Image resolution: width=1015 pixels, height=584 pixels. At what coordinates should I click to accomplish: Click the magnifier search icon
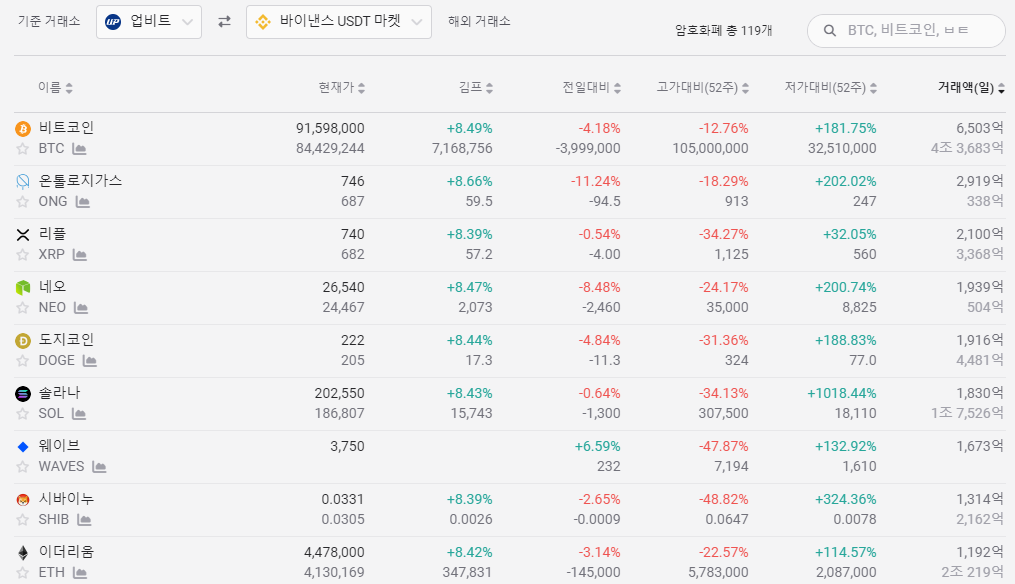830,31
